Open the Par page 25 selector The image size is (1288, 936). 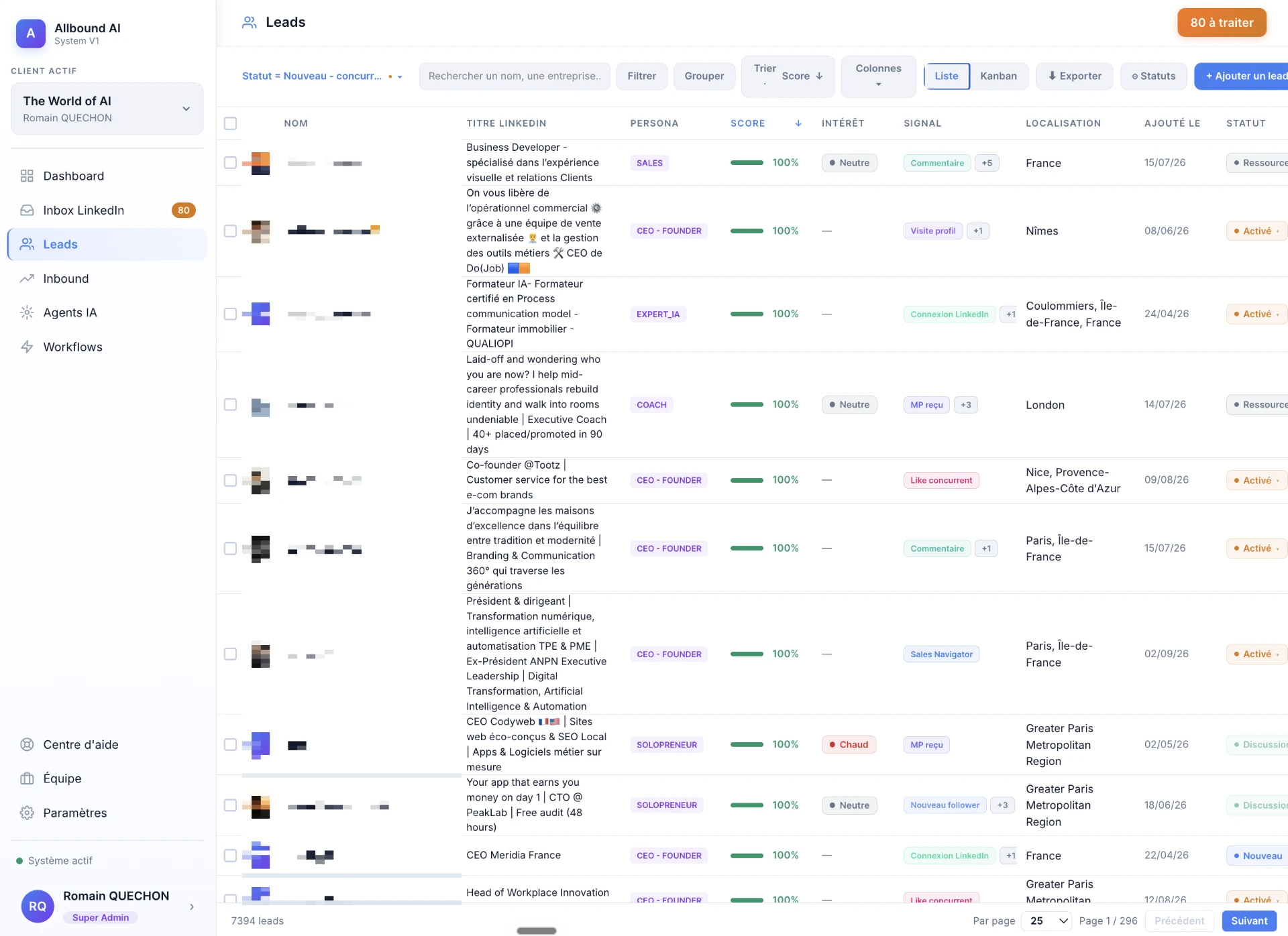pyautogui.click(x=1046, y=921)
